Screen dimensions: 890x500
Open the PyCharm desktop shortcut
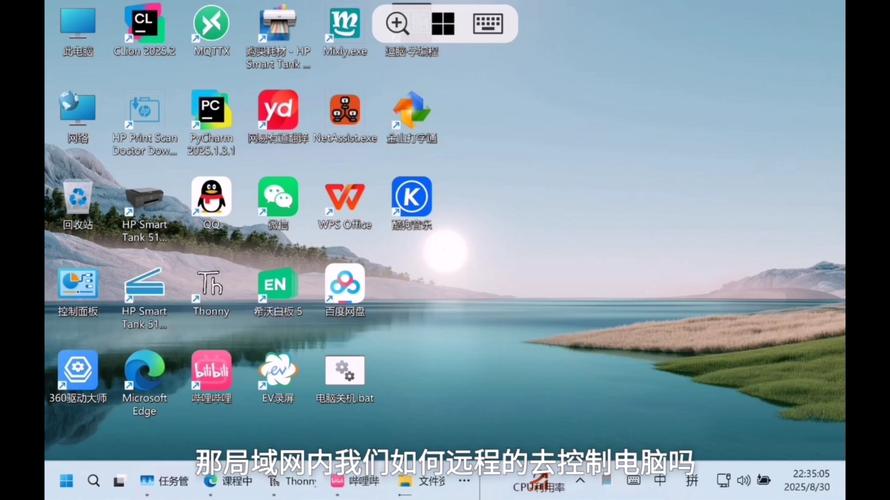click(x=211, y=110)
